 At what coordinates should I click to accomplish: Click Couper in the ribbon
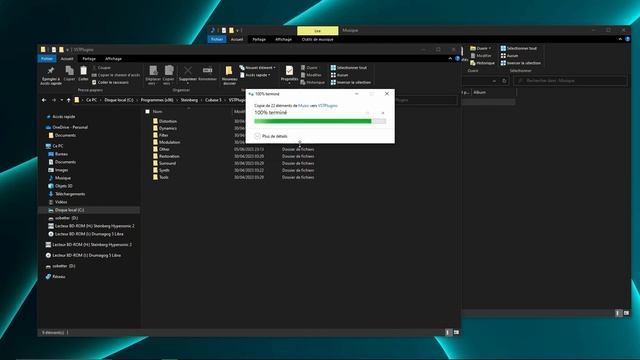pyautogui.click(x=101, y=68)
